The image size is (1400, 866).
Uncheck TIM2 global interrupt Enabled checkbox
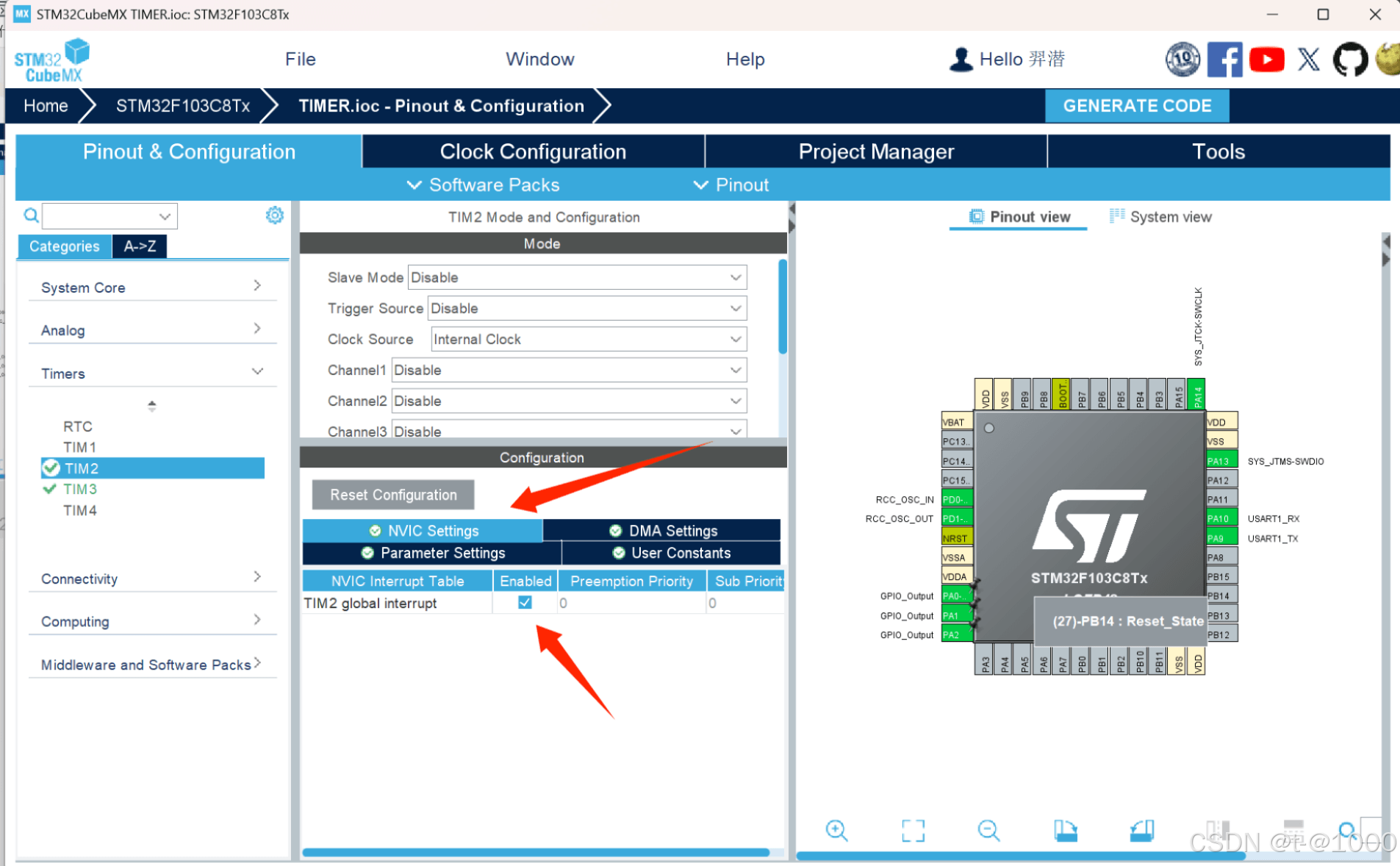click(525, 602)
